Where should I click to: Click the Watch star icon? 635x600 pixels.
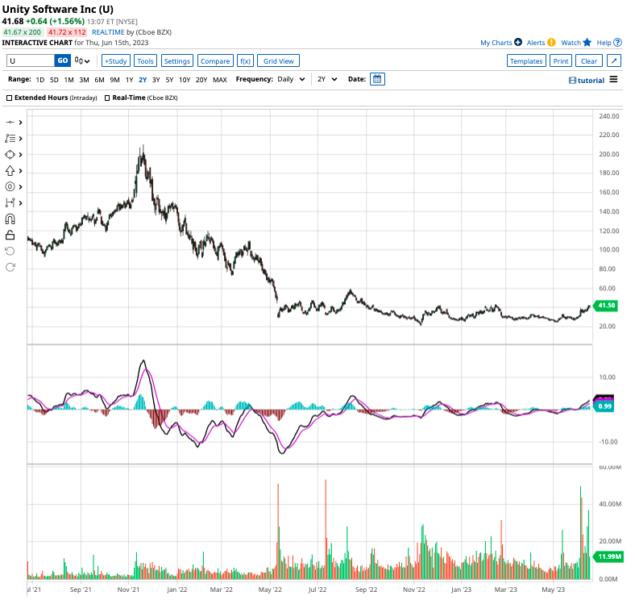[587, 42]
